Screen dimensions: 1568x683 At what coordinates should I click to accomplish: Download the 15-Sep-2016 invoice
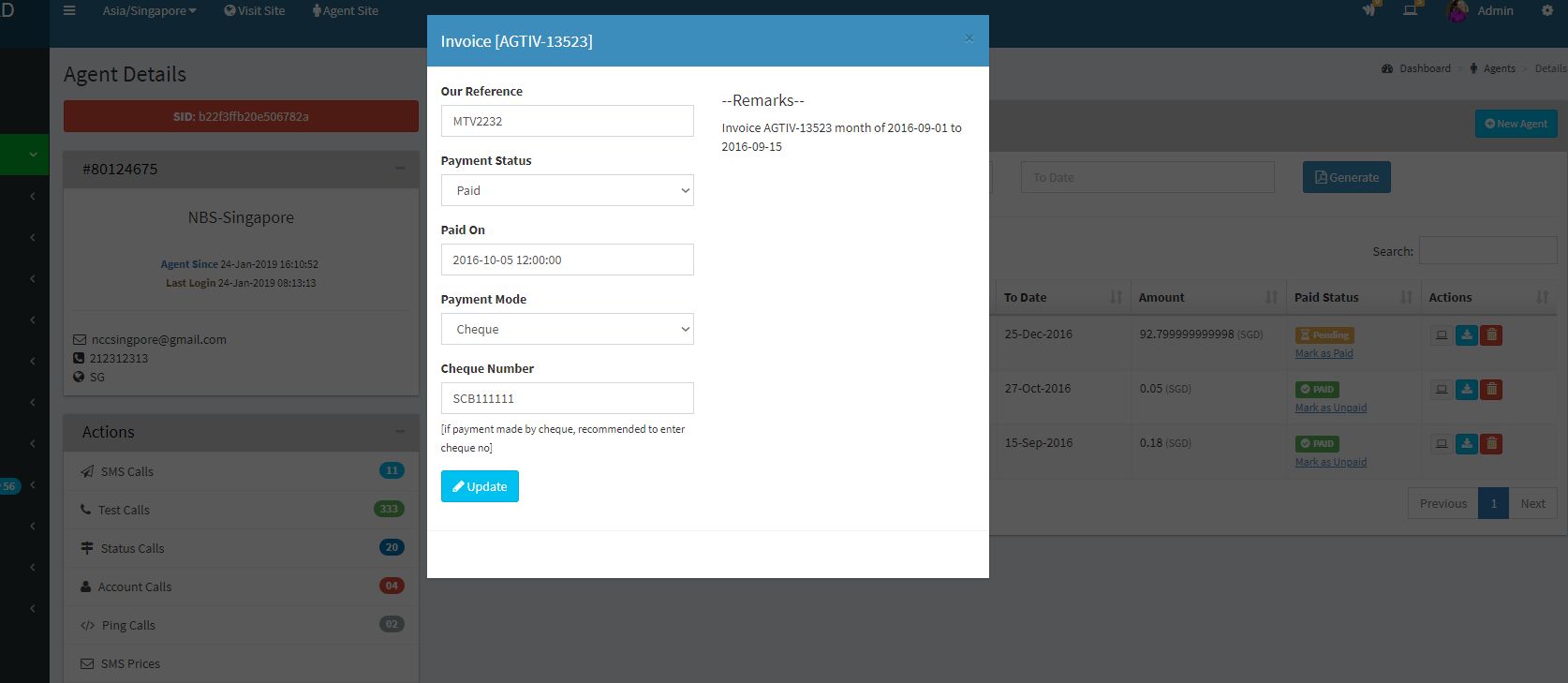[1467, 444]
